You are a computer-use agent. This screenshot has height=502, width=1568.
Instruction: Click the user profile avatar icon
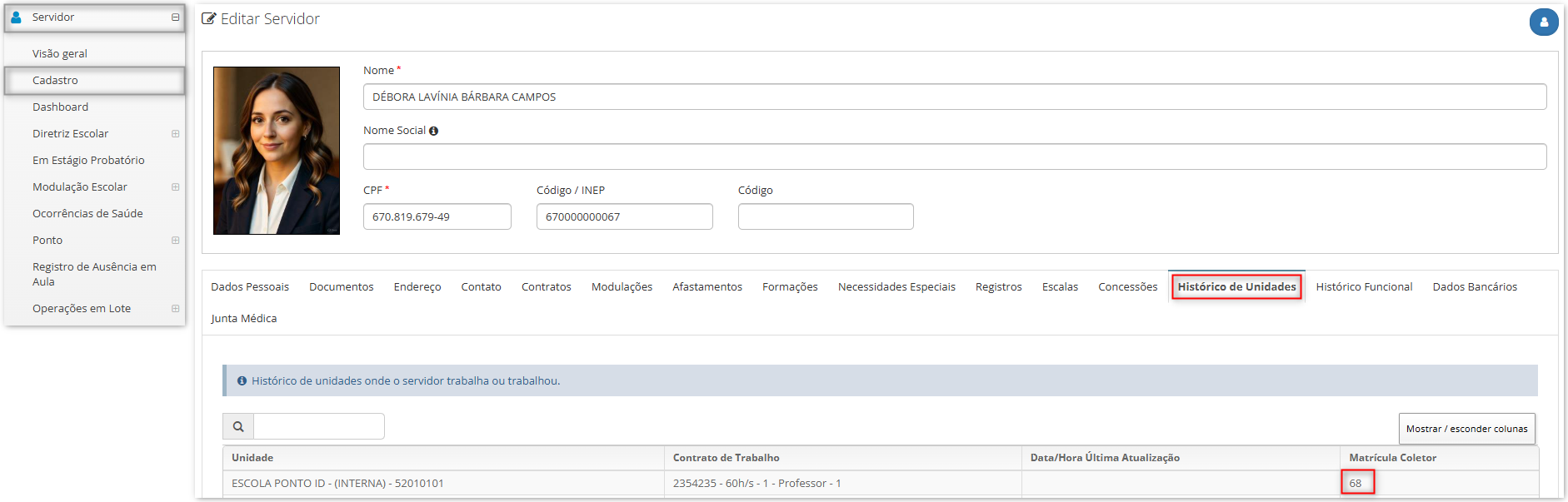tap(1543, 22)
